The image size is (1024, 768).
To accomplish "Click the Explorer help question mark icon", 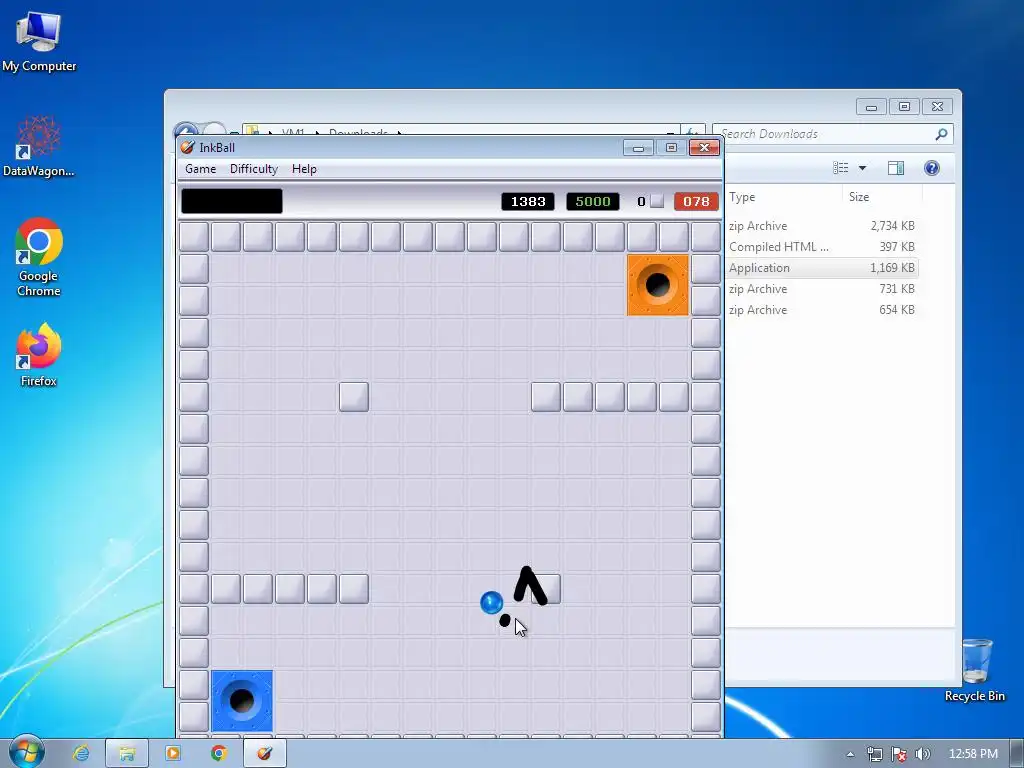I will click(931, 168).
